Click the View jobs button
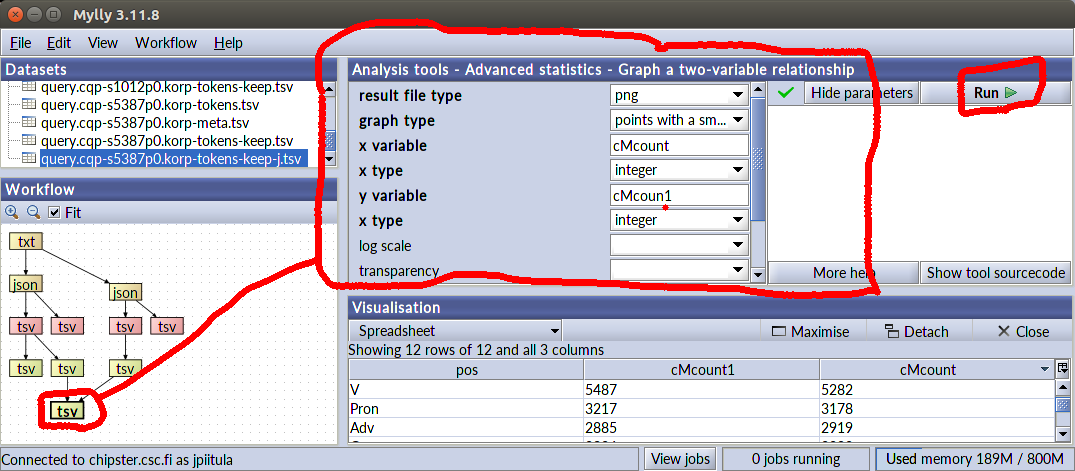Image resolution: width=1075 pixels, height=471 pixels. click(x=680, y=459)
